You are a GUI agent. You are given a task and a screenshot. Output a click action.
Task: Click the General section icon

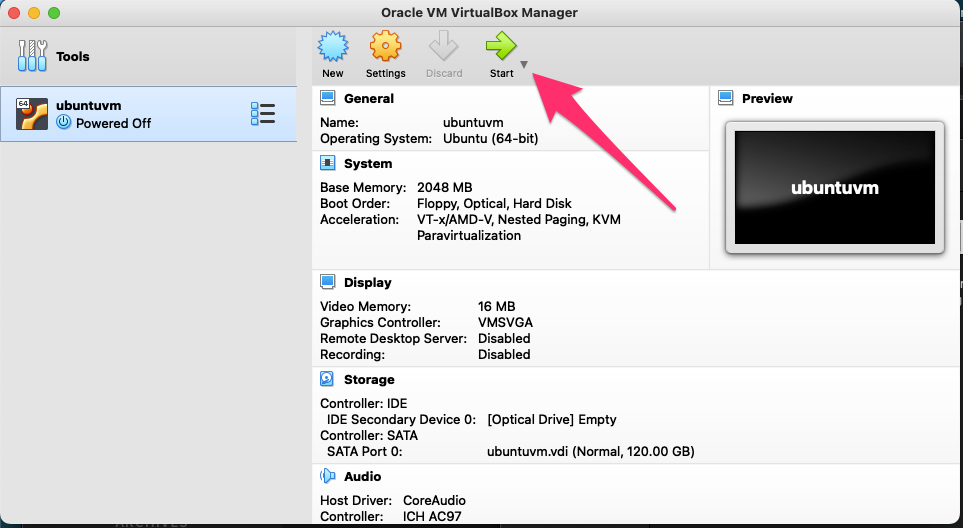point(327,99)
